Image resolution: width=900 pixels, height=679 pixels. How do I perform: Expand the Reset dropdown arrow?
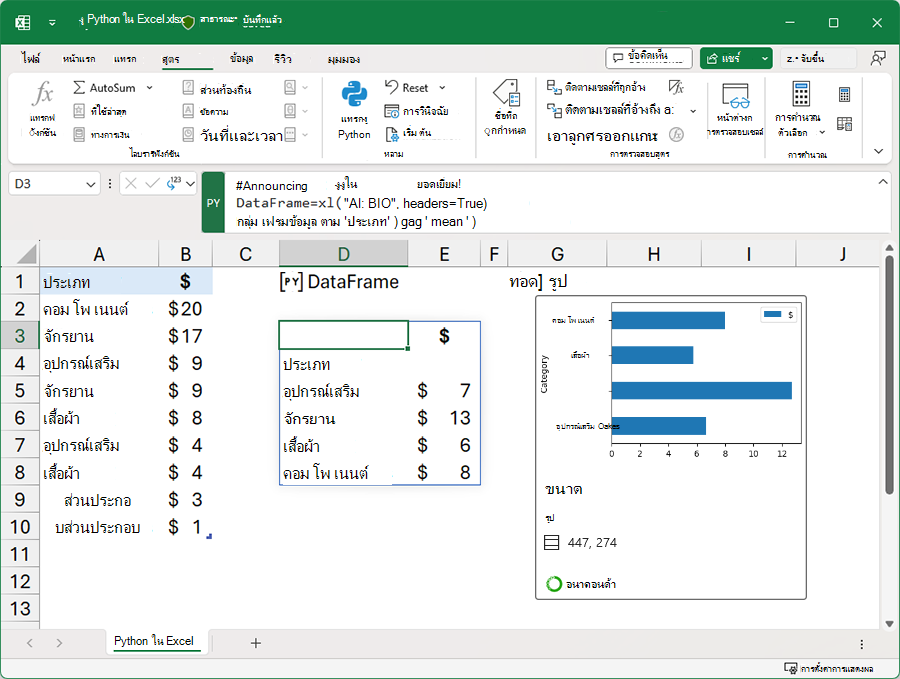pyautogui.click(x=443, y=88)
